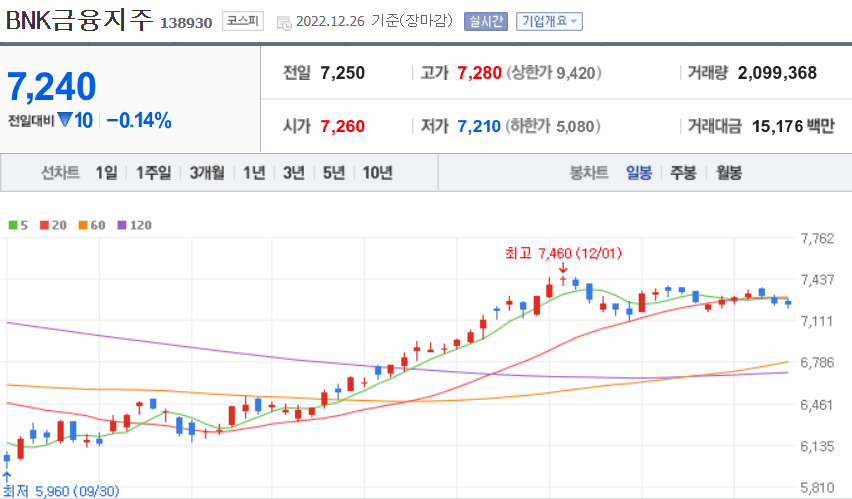Click the 최저 5,960 (09/30) marker label
Image resolution: width=852 pixels, height=499 pixels.
pos(61,491)
